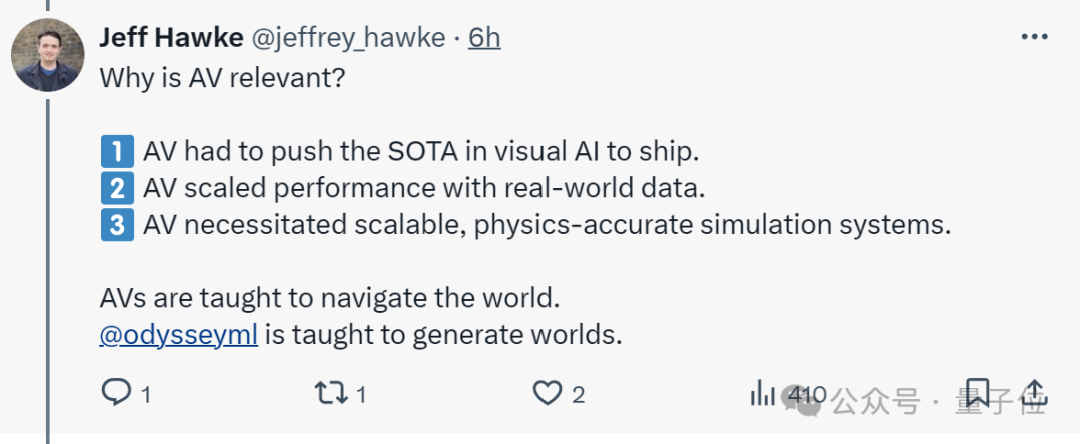Open Jeff Hawke's profile picture
This screenshot has height=444, width=1080.
48,55
